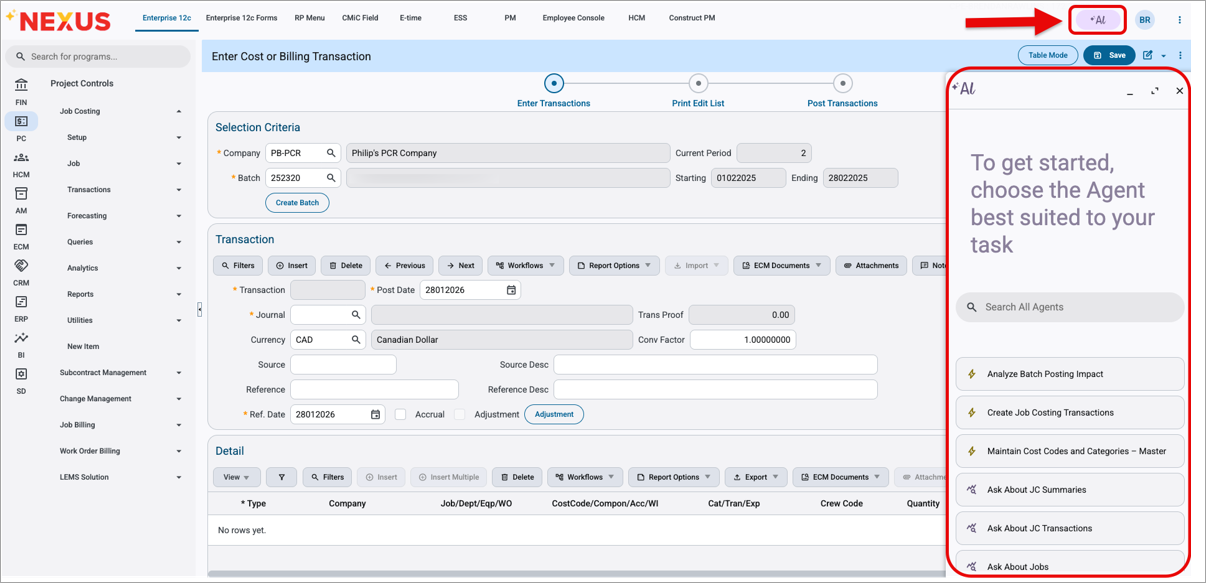
Task: Open the Transaction Report Options dropdown
Action: (x=614, y=266)
